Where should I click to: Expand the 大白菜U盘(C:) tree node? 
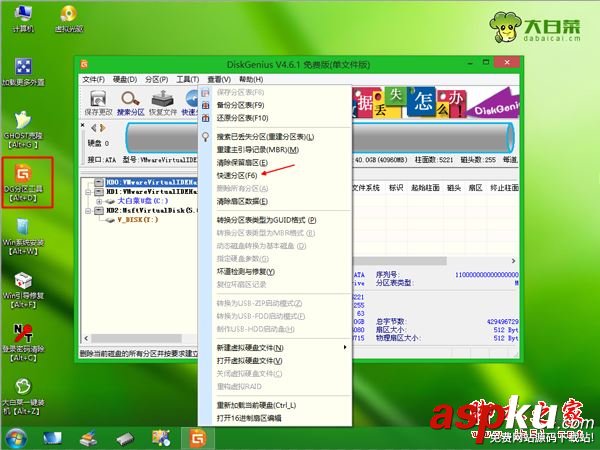99,201
